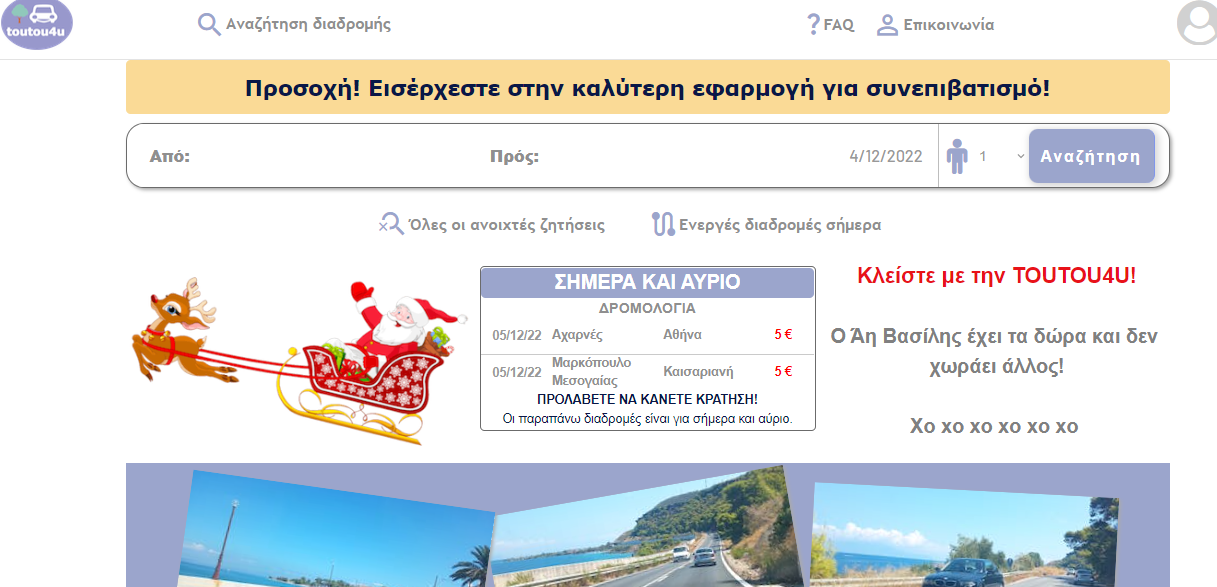Click the open requests search icon

(390, 224)
